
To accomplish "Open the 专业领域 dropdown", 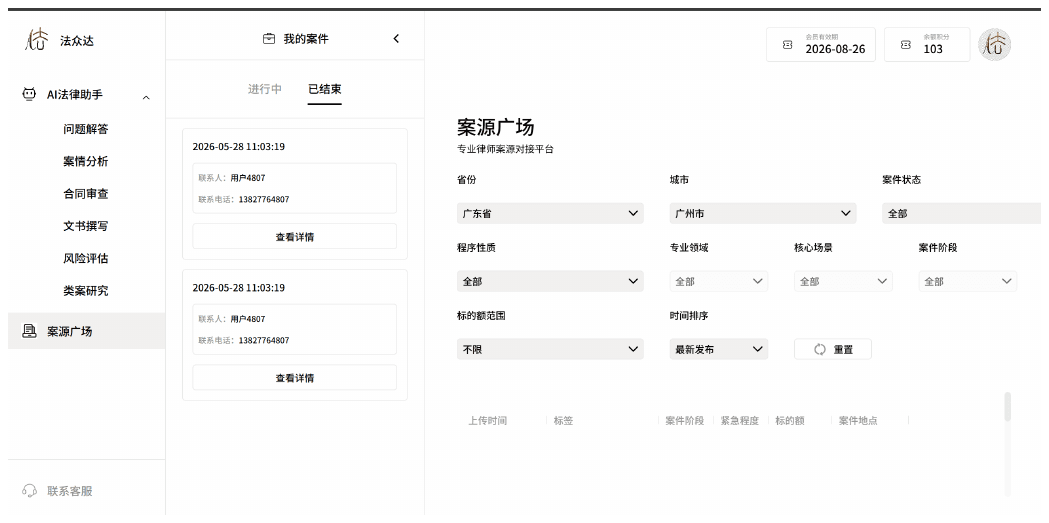I will (x=719, y=282).
